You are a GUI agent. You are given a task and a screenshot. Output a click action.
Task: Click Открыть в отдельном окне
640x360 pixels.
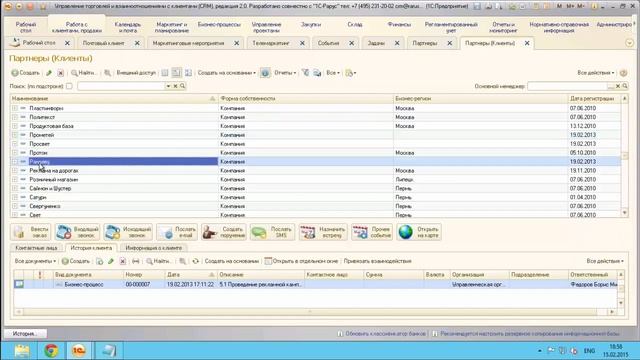click(301, 261)
